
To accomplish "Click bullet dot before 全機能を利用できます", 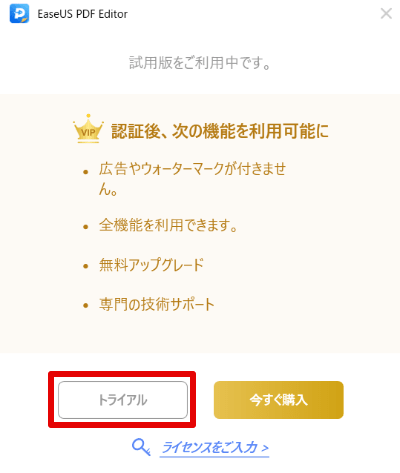I will 86,227.
